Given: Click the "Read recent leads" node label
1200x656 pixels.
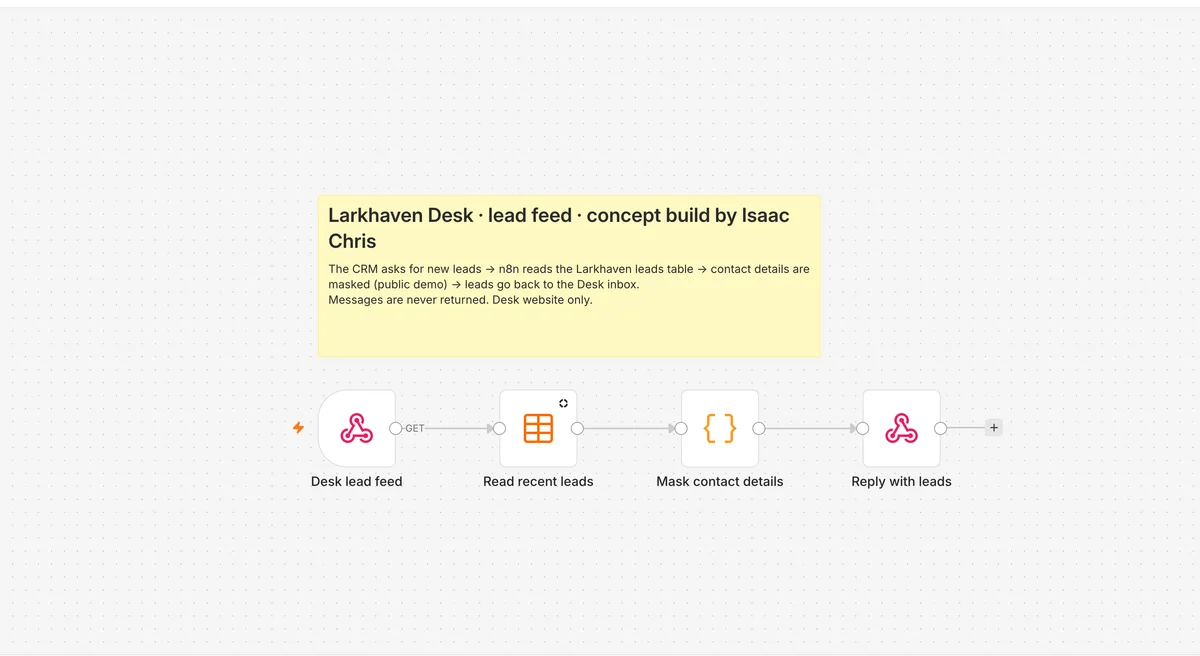Looking at the screenshot, I should (538, 482).
